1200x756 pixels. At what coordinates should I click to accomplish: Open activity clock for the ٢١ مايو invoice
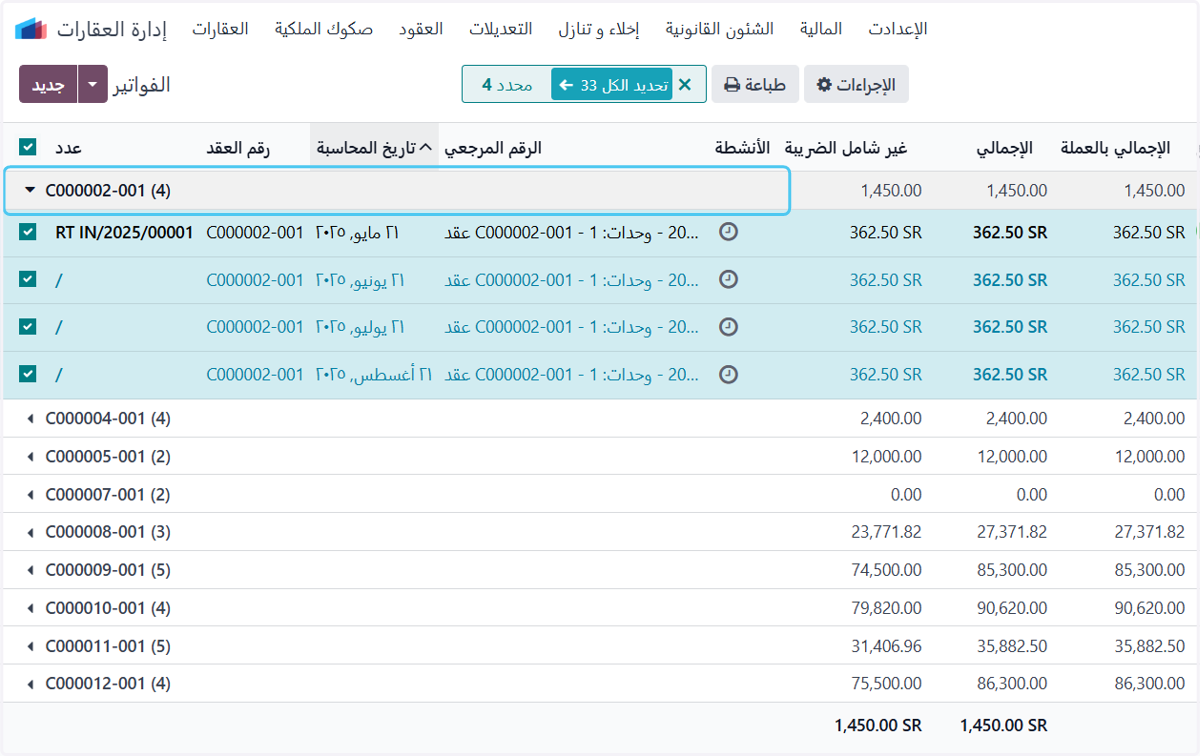[x=729, y=232]
